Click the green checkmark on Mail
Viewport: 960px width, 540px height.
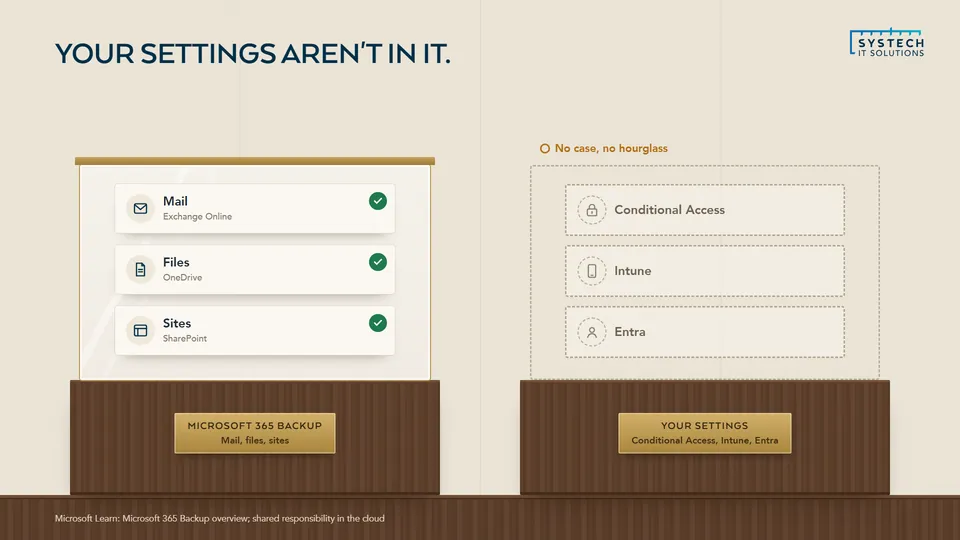pos(378,201)
